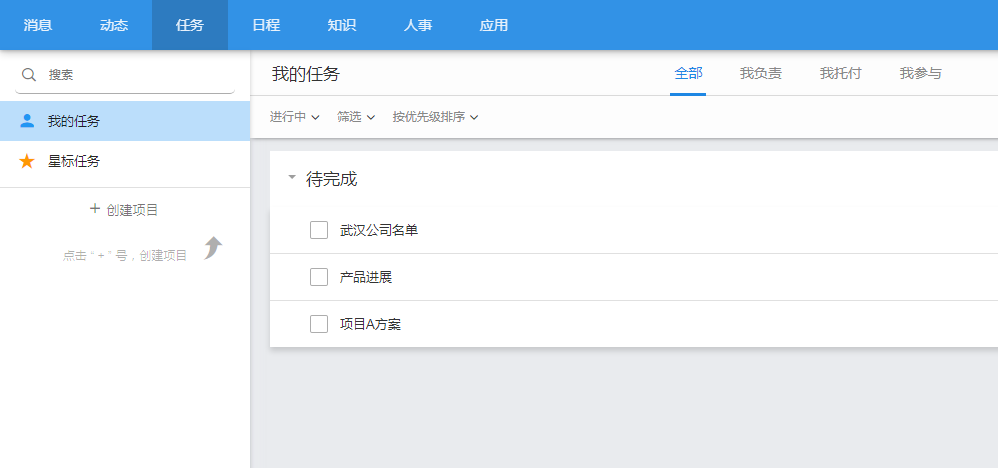Screen dimensions: 998x468
Task: Go to 日程 in the top navigation
Action: click(x=266, y=25)
